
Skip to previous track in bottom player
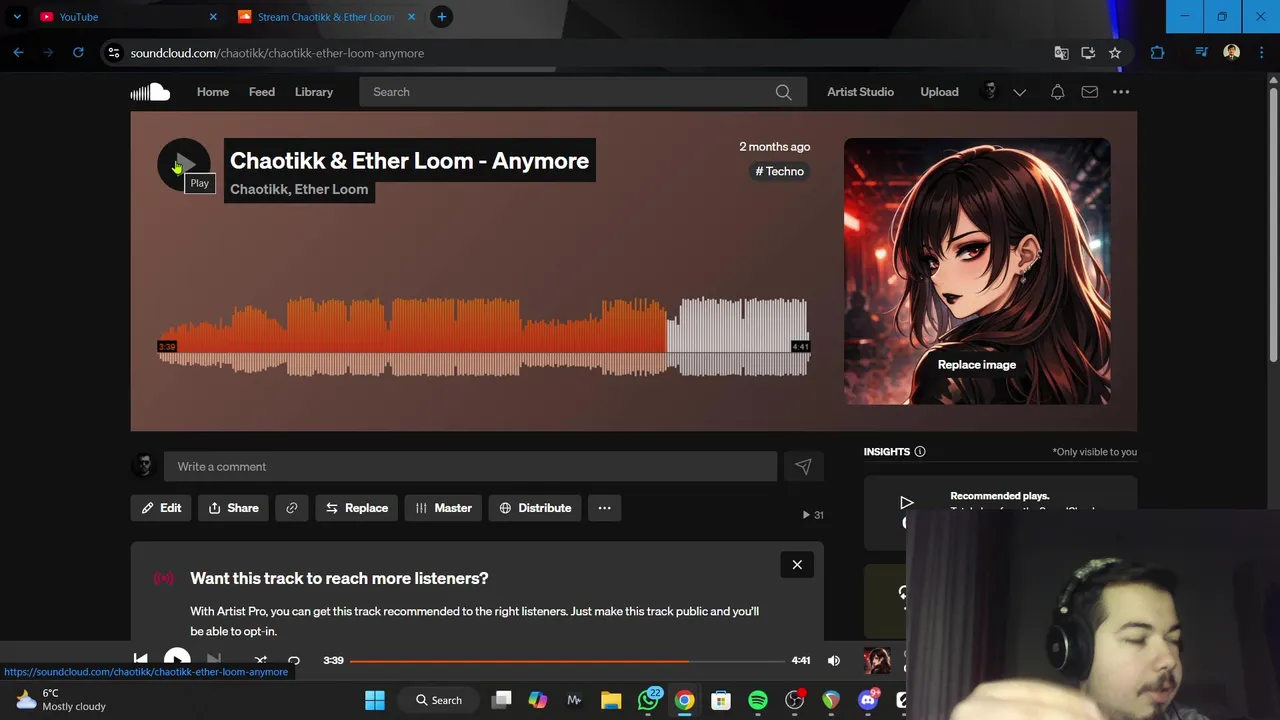point(141,660)
